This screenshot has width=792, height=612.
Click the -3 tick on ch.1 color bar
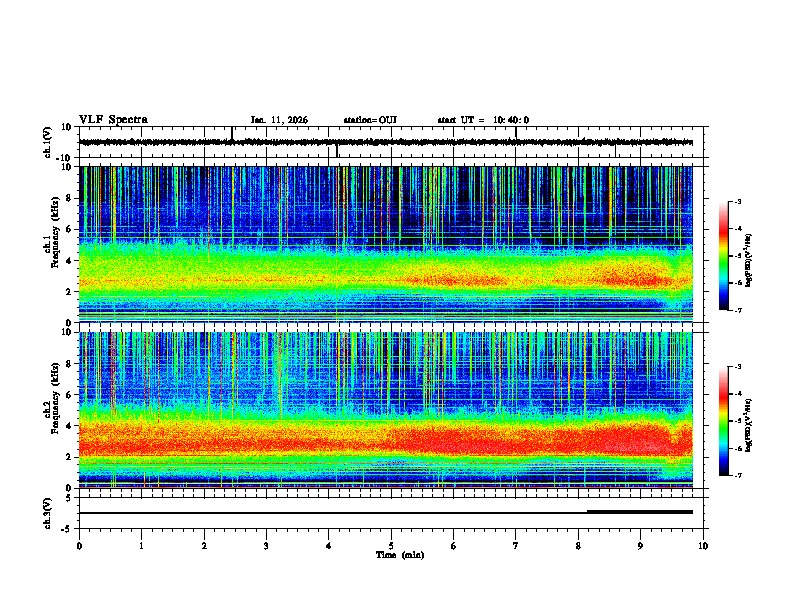click(x=738, y=202)
